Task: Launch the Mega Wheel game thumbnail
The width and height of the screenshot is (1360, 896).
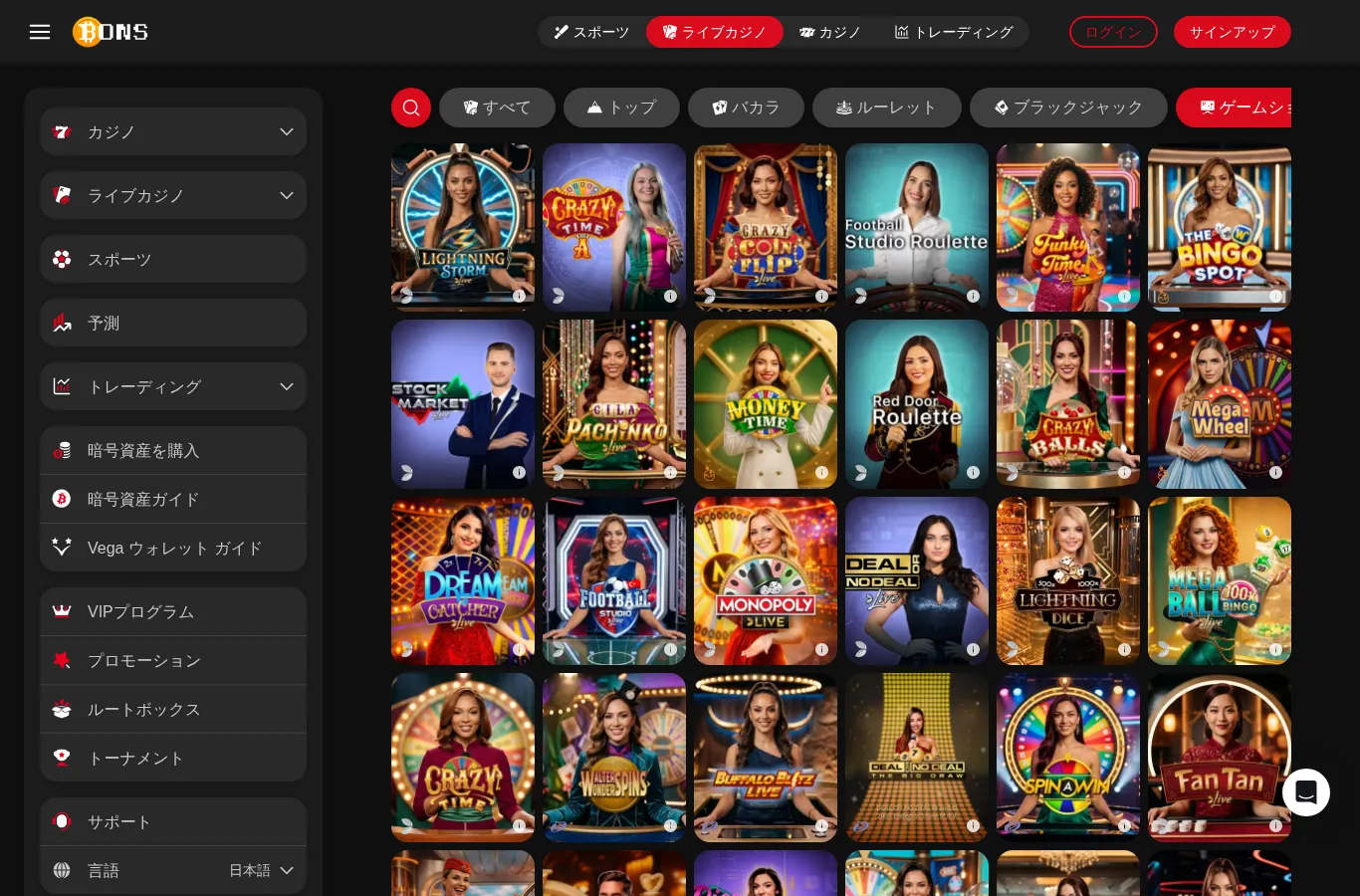Action: pos(1220,404)
